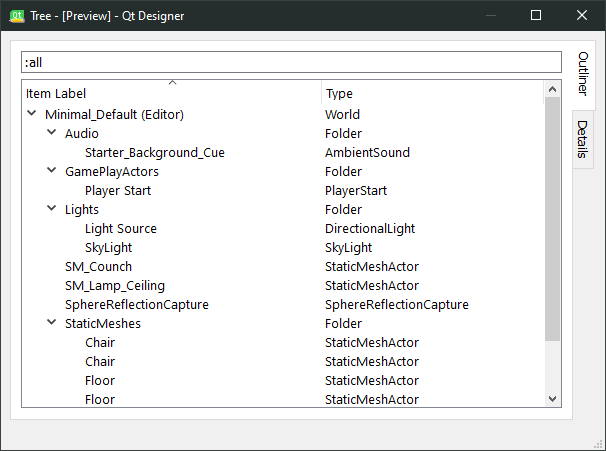Sort by the Item Label column header
The width and height of the screenshot is (606, 451).
coord(170,93)
